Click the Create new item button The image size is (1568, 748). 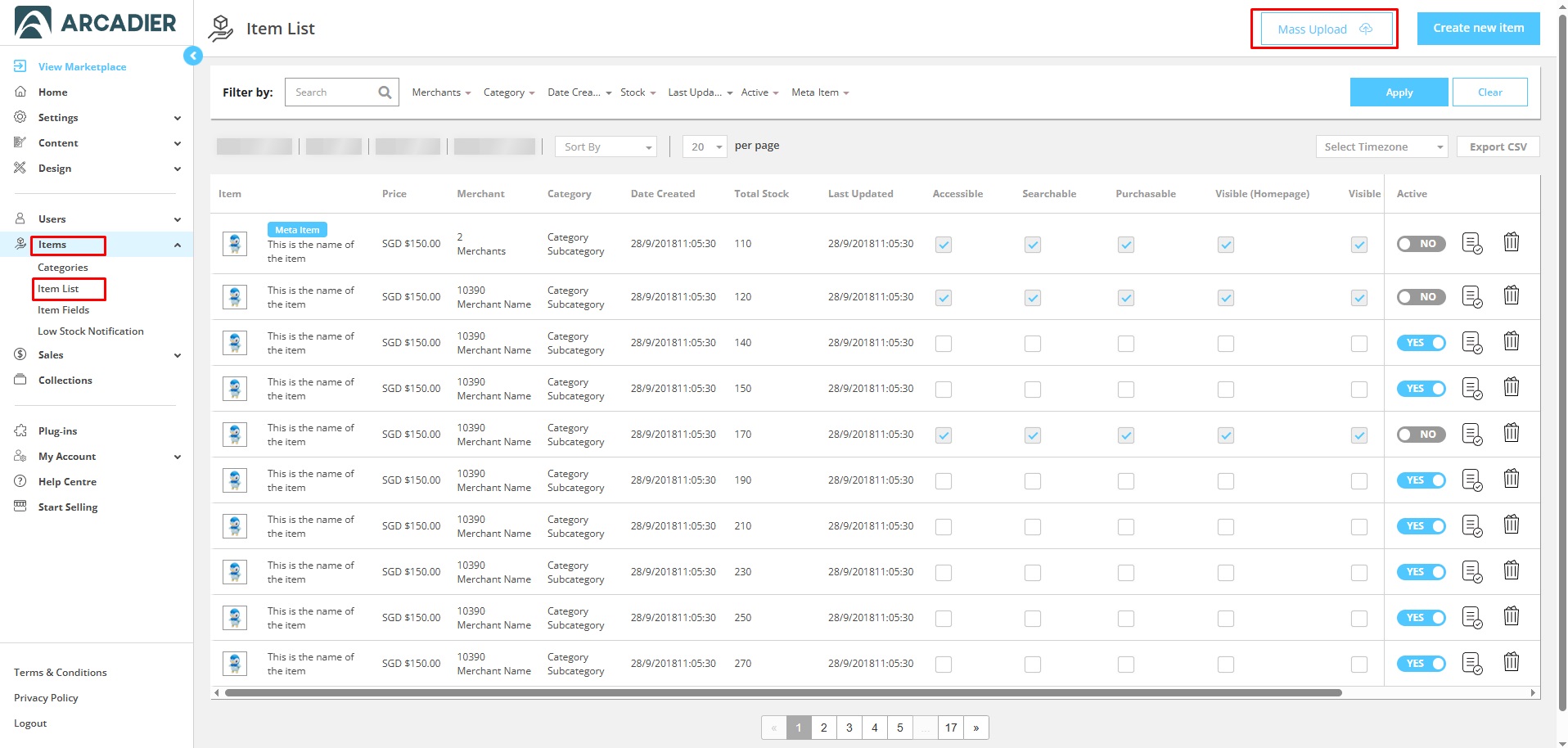(1478, 29)
